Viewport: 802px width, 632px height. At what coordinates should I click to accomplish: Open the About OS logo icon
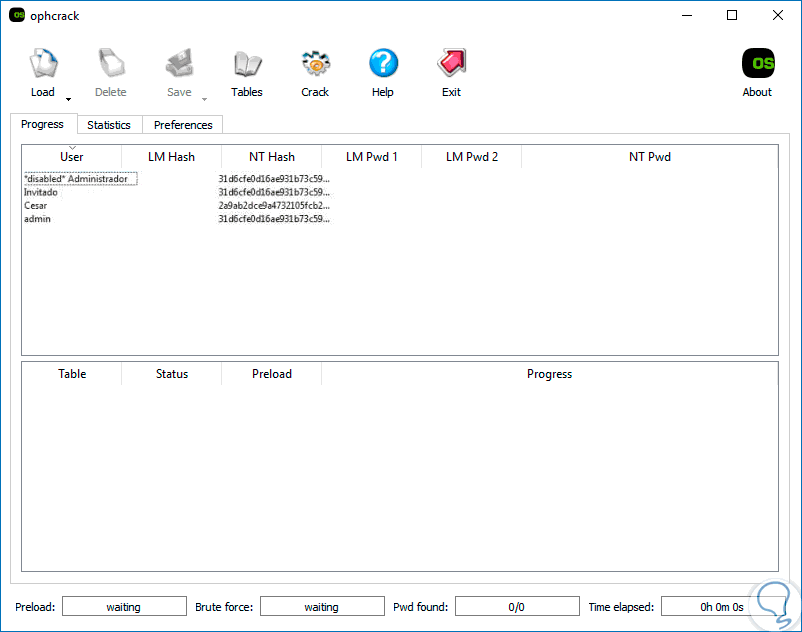tap(758, 63)
